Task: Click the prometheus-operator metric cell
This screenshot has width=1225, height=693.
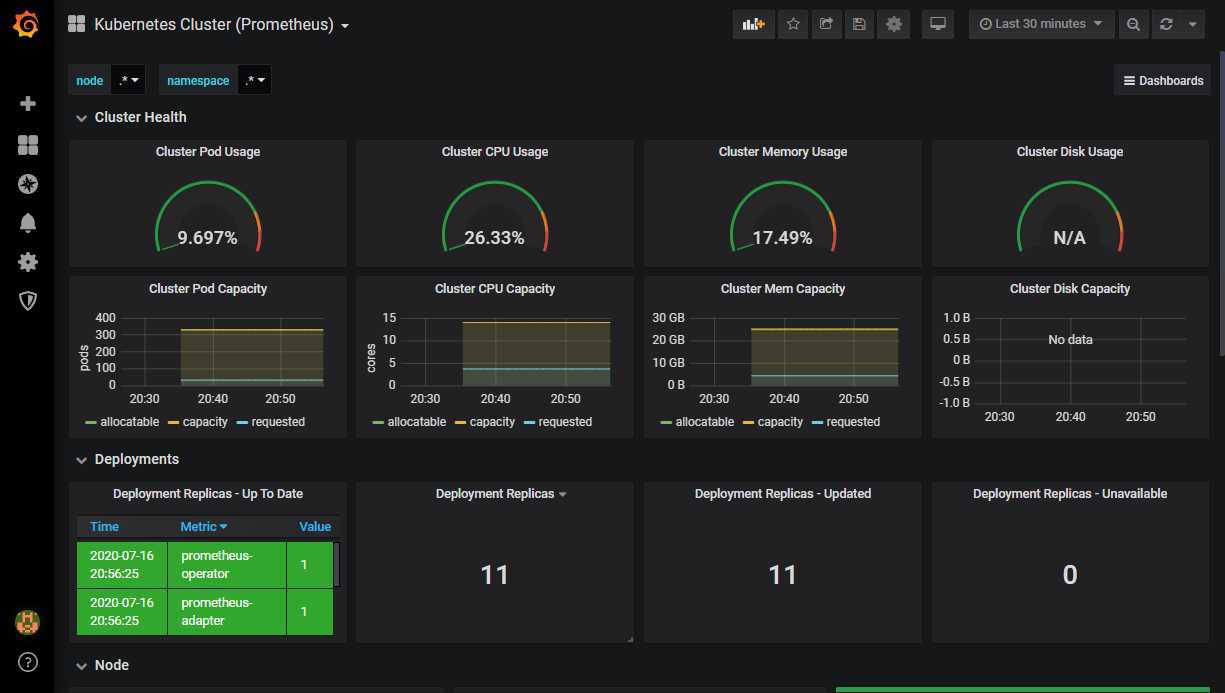Action: tap(227, 565)
